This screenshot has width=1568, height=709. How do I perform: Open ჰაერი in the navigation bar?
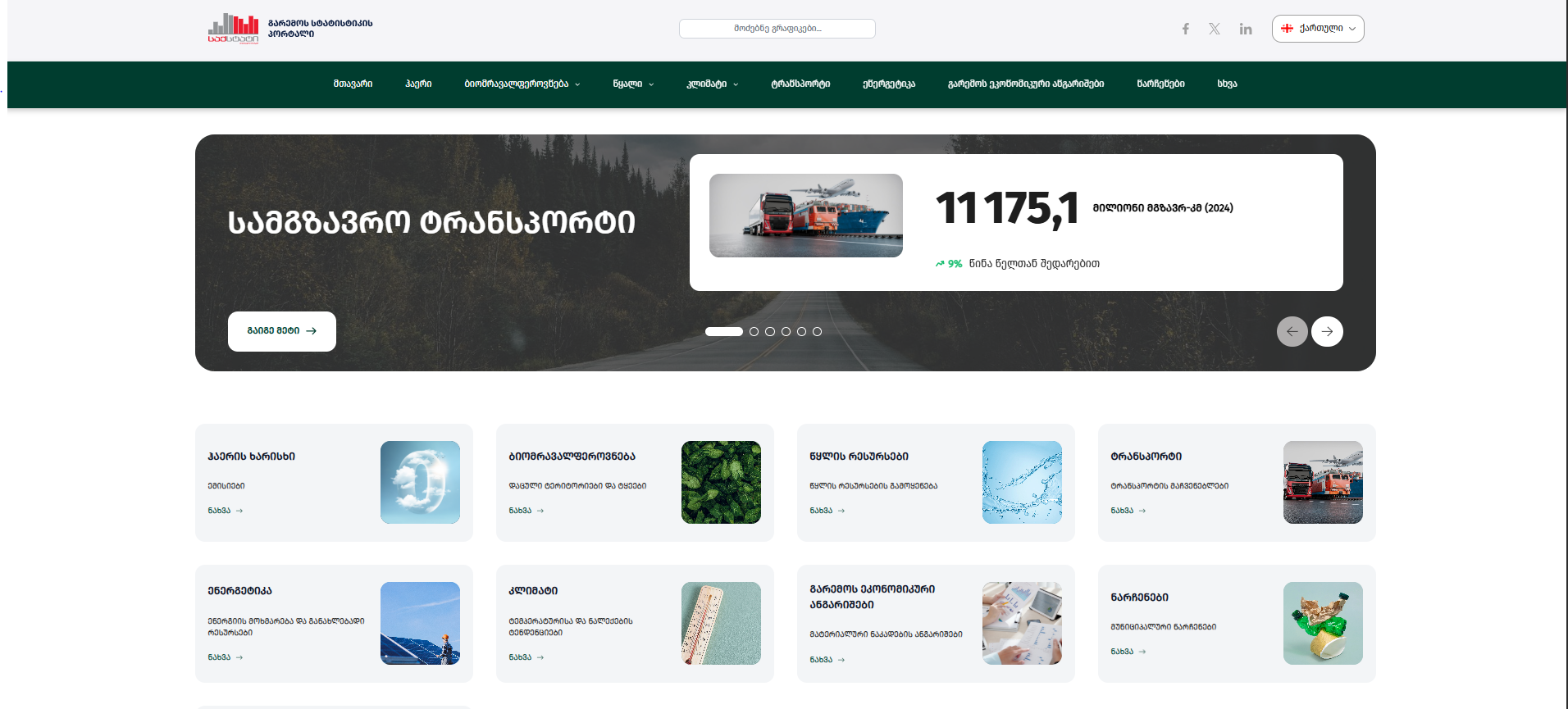tap(418, 84)
